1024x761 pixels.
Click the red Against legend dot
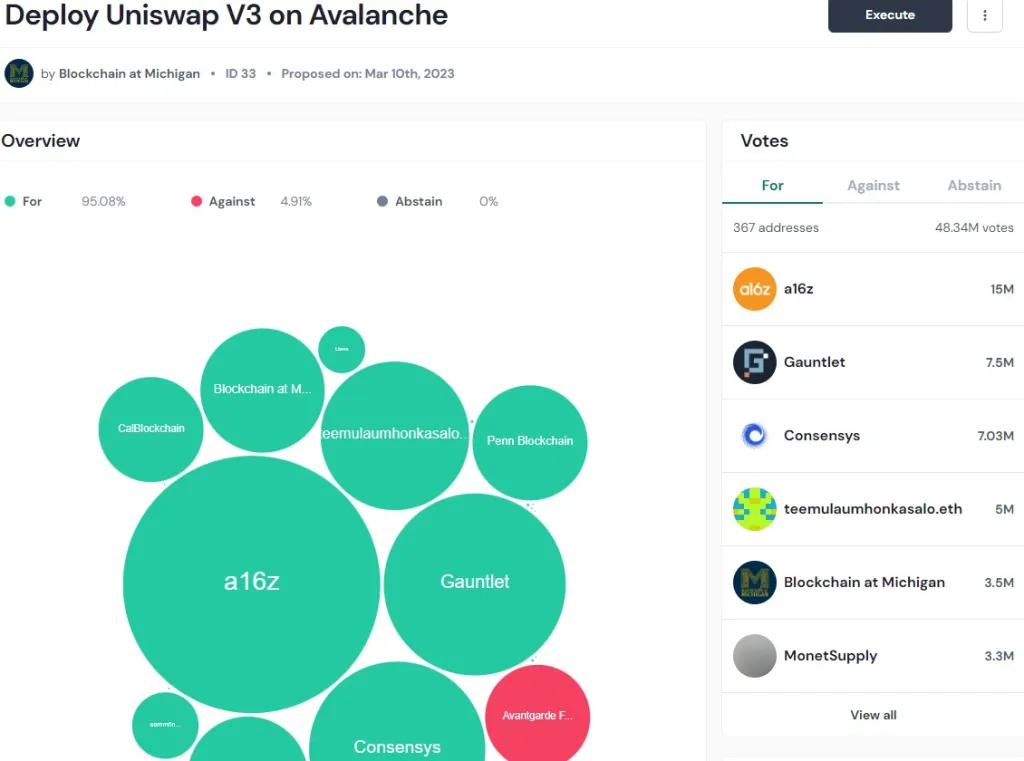196,201
